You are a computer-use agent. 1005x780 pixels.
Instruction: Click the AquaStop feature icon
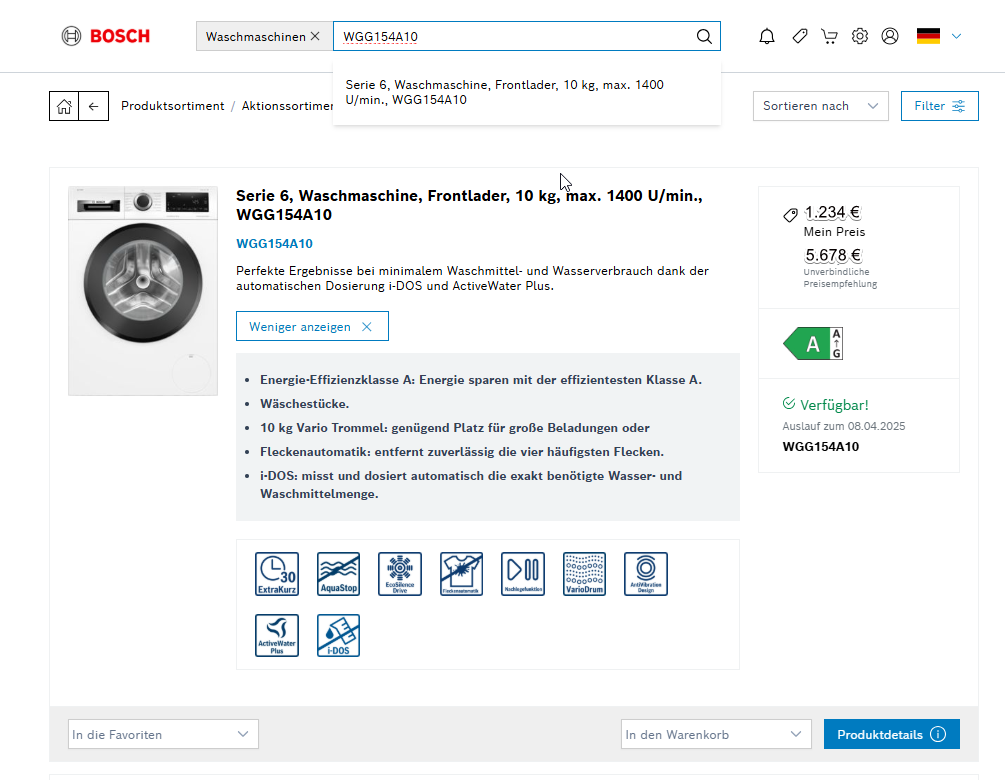pyautogui.click(x=338, y=573)
